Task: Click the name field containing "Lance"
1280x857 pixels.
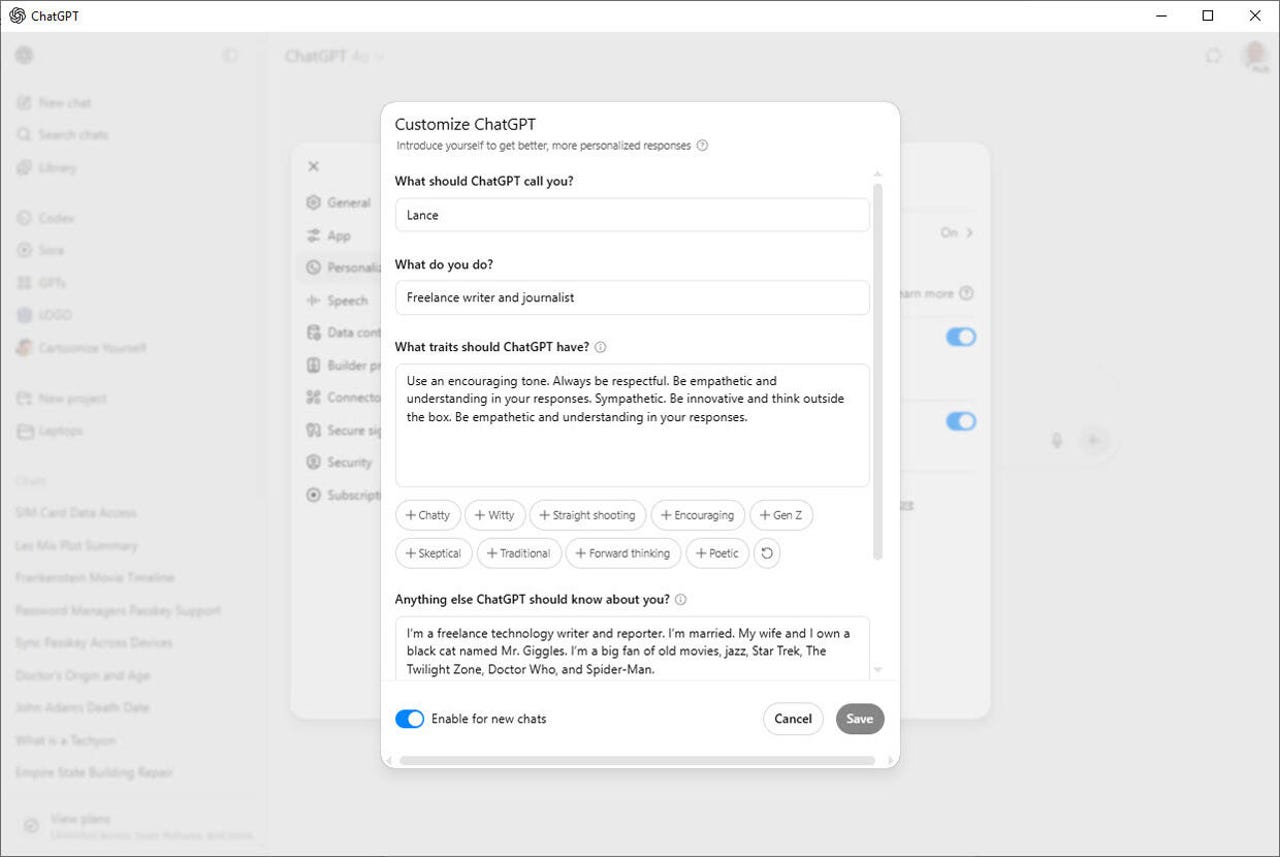Action: (x=632, y=215)
